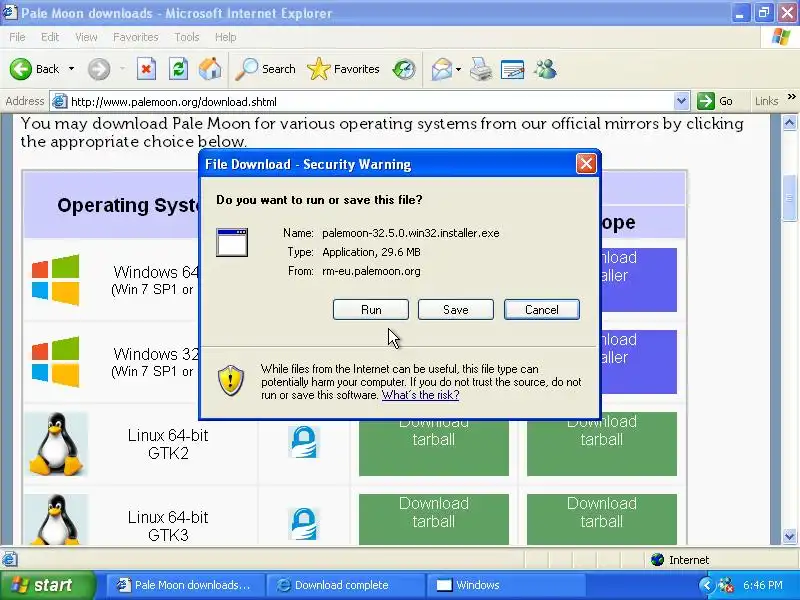This screenshot has height=600, width=800.
Task: Open the Favorites star toolbar button
Action: click(x=343, y=69)
